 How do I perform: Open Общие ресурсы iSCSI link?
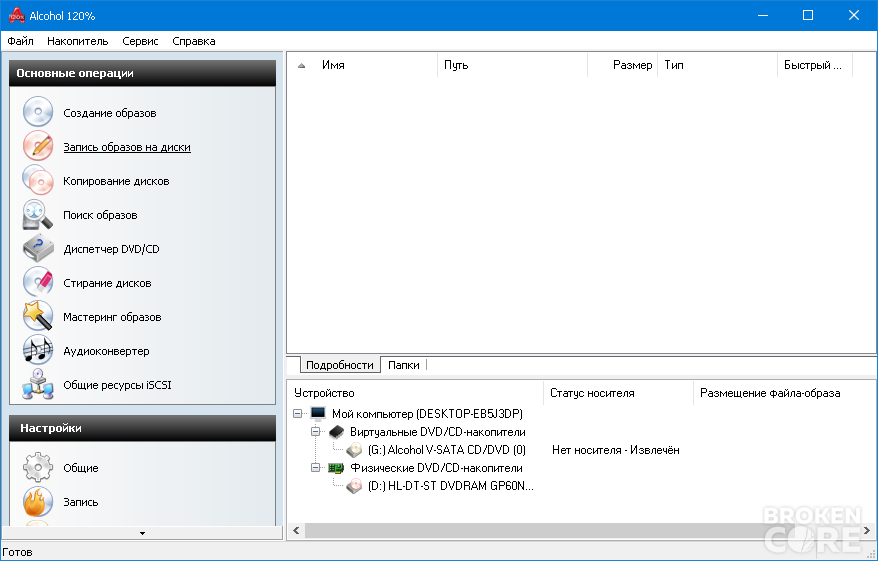pos(118,385)
